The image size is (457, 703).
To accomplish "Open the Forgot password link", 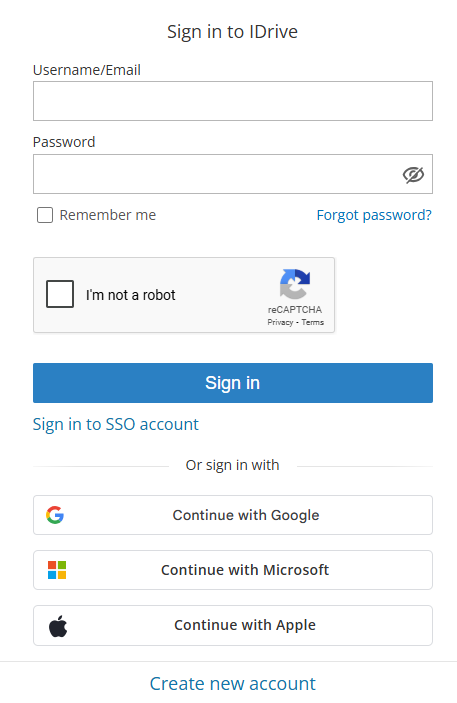I will pyautogui.click(x=374, y=215).
